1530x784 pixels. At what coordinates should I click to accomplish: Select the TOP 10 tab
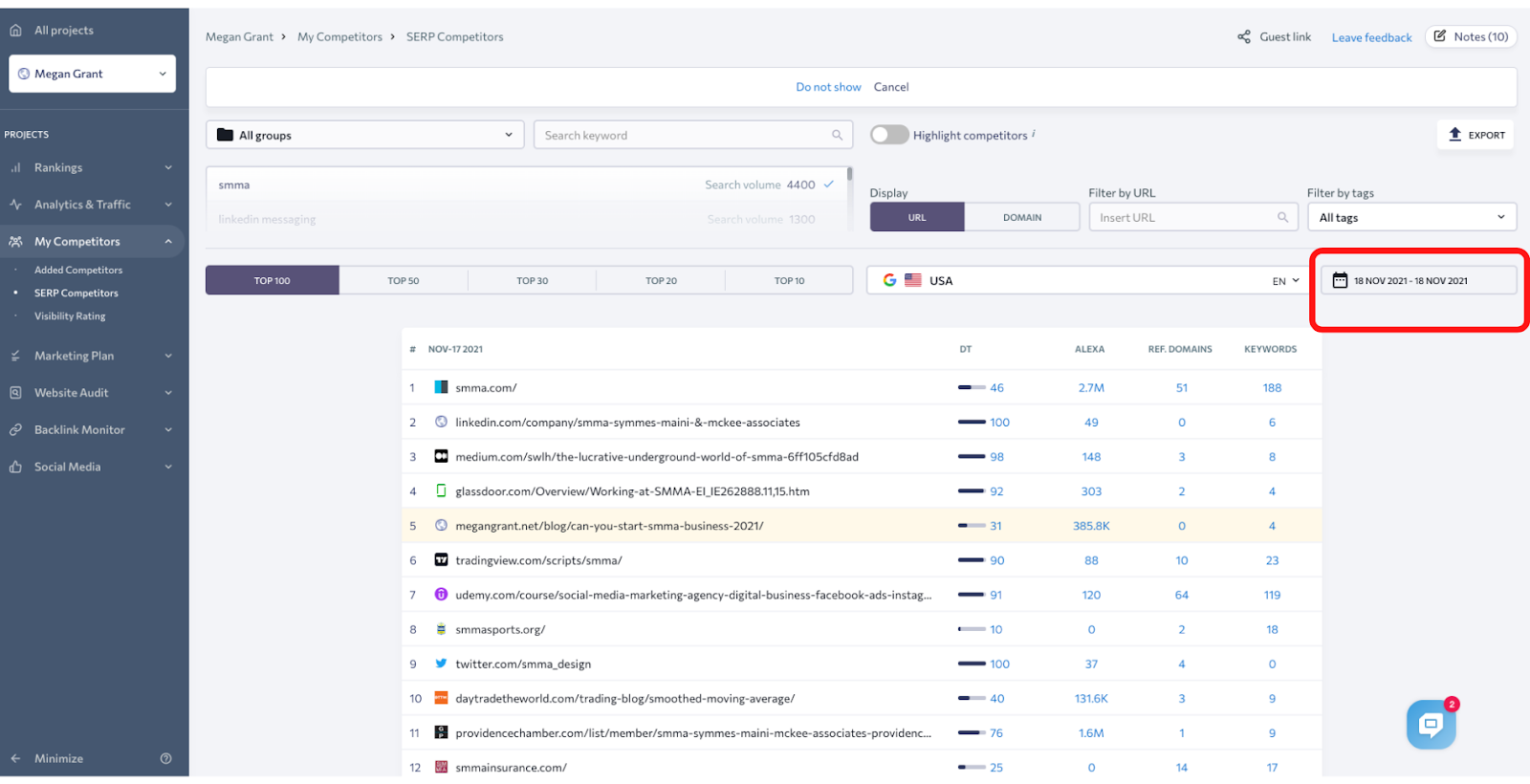point(789,280)
